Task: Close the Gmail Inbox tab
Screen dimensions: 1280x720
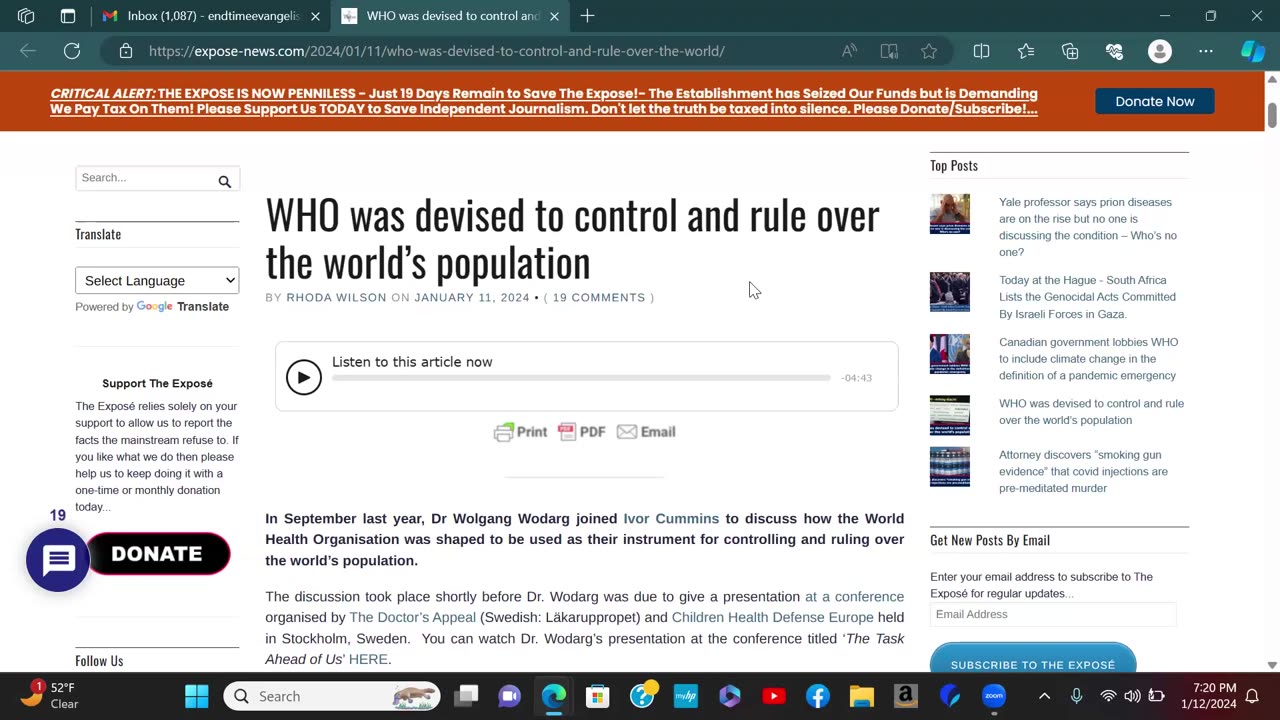Action: point(315,16)
